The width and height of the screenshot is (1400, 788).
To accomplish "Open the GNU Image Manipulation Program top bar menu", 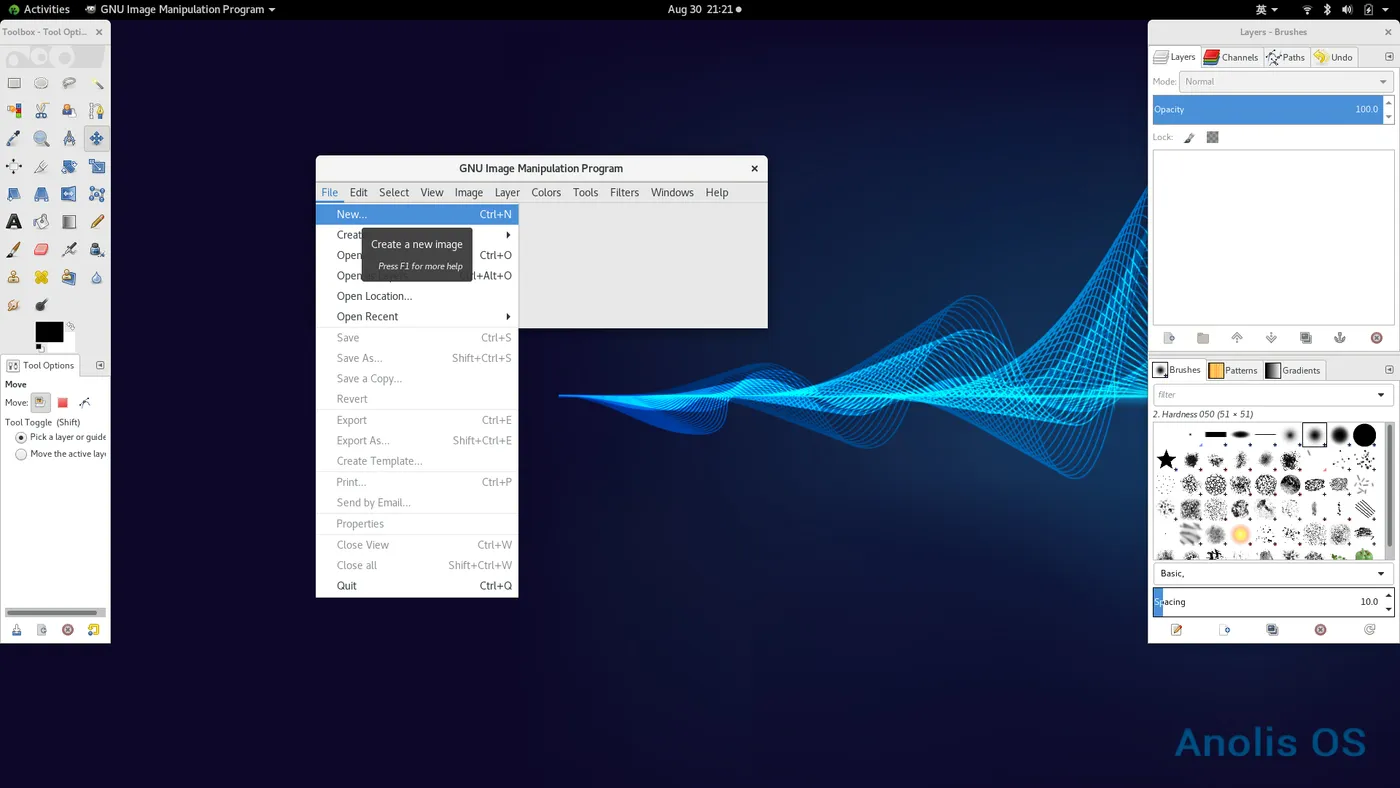I will [x=180, y=9].
